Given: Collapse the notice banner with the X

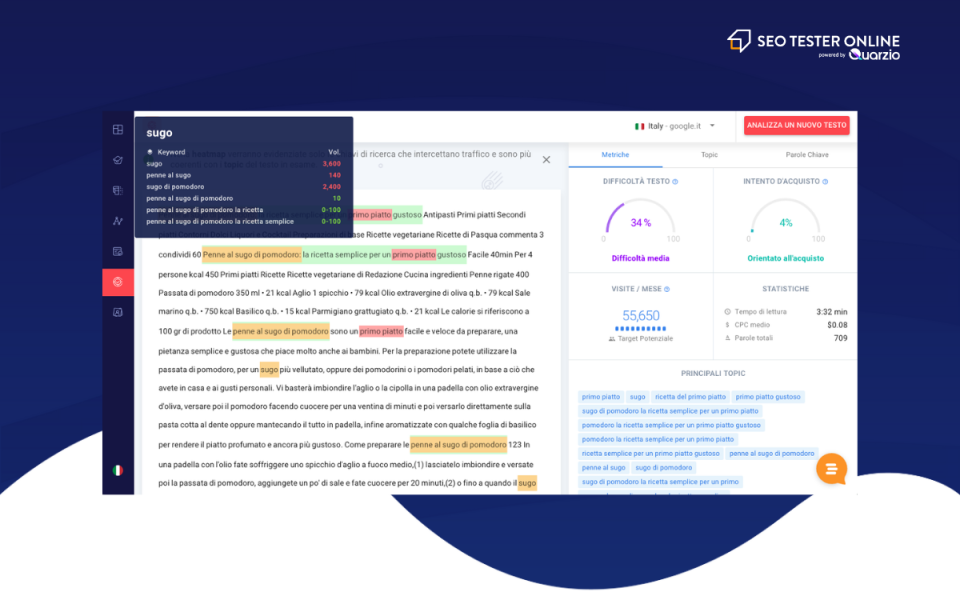Looking at the screenshot, I should (546, 159).
